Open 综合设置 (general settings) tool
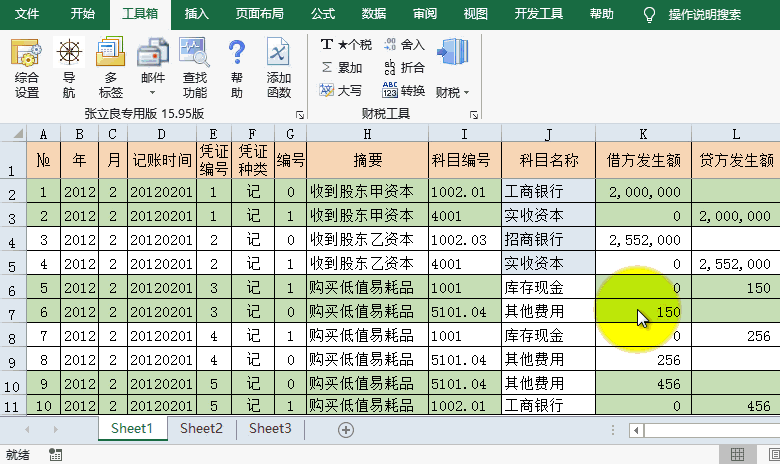The width and height of the screenshot is (780, 464). [27, 68]
